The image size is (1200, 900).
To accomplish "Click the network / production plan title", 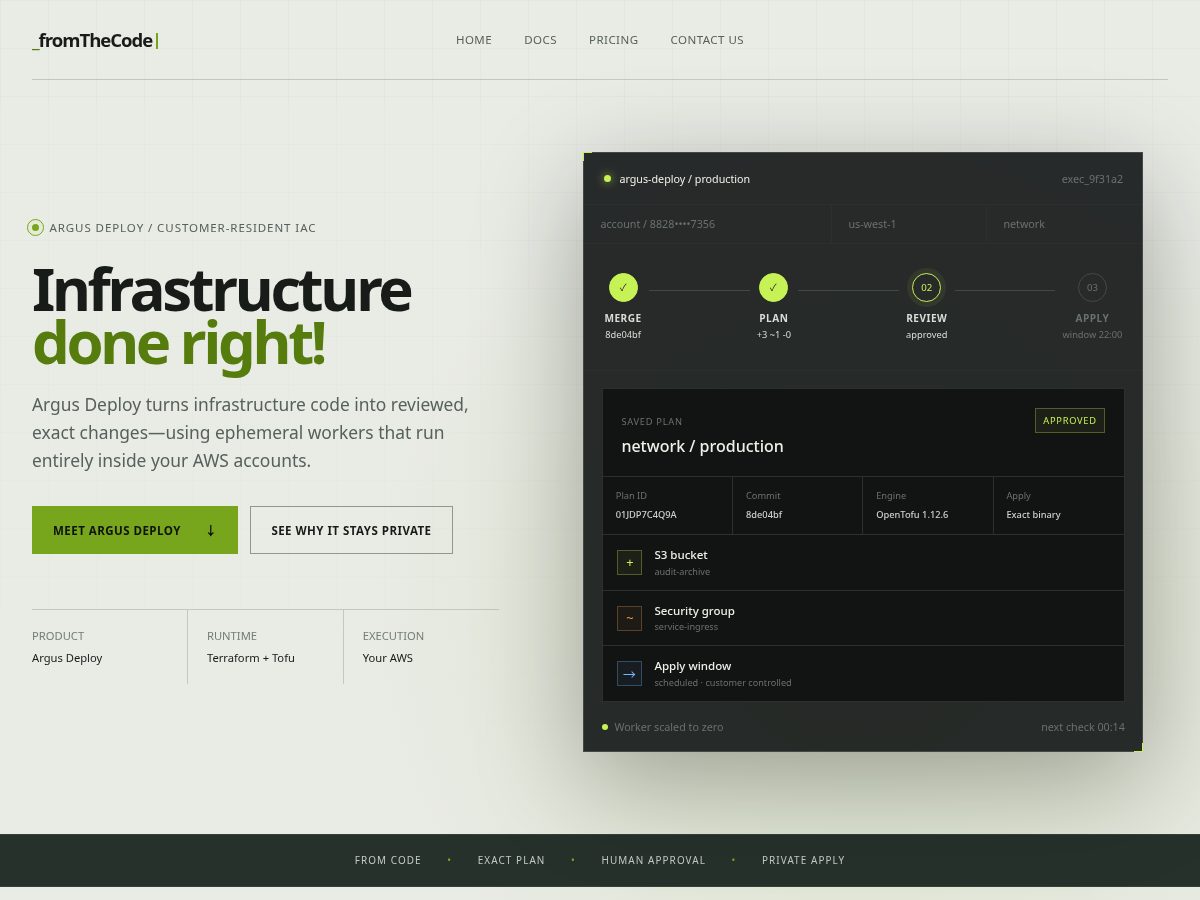I will pyautogui.click(x=702, y=446).
